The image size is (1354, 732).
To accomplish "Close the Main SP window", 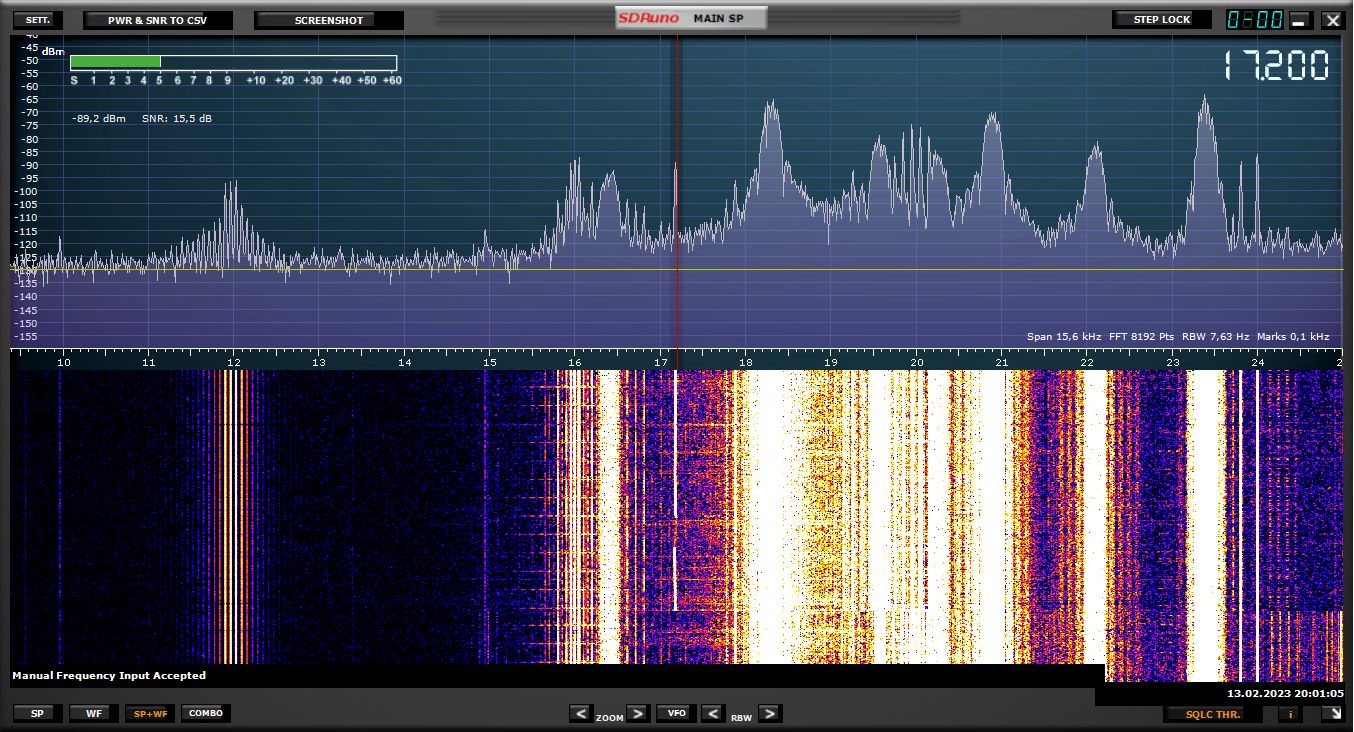I will pos(1332,20).
